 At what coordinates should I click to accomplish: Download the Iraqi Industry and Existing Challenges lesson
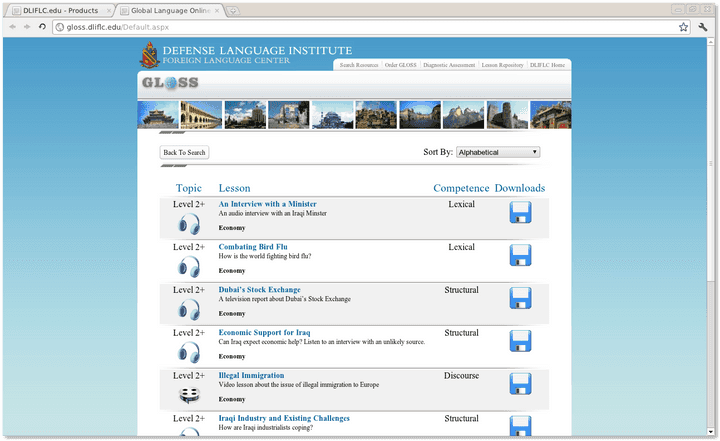pyautogui.click(x=520, y=425)
